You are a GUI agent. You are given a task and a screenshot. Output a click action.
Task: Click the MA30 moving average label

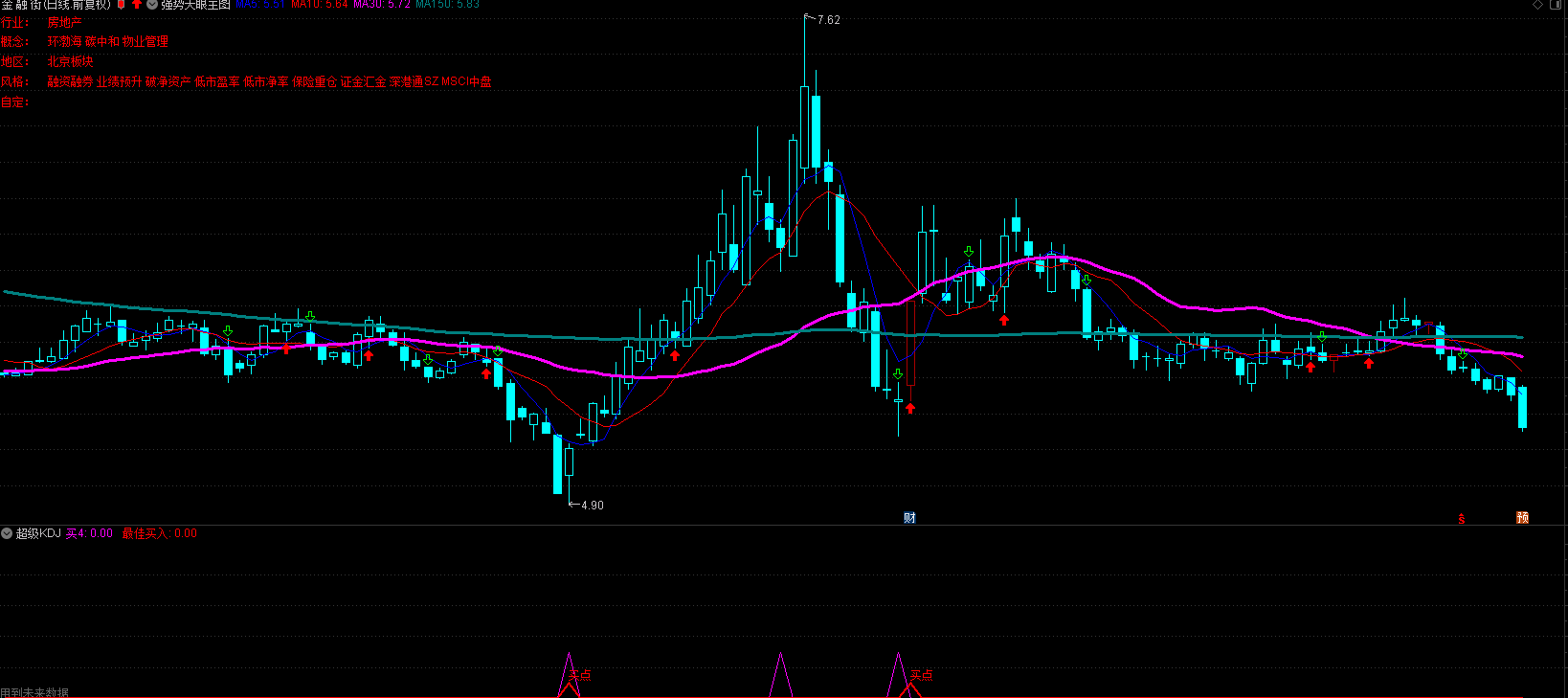pyautogui.click(x=382, y=5)
